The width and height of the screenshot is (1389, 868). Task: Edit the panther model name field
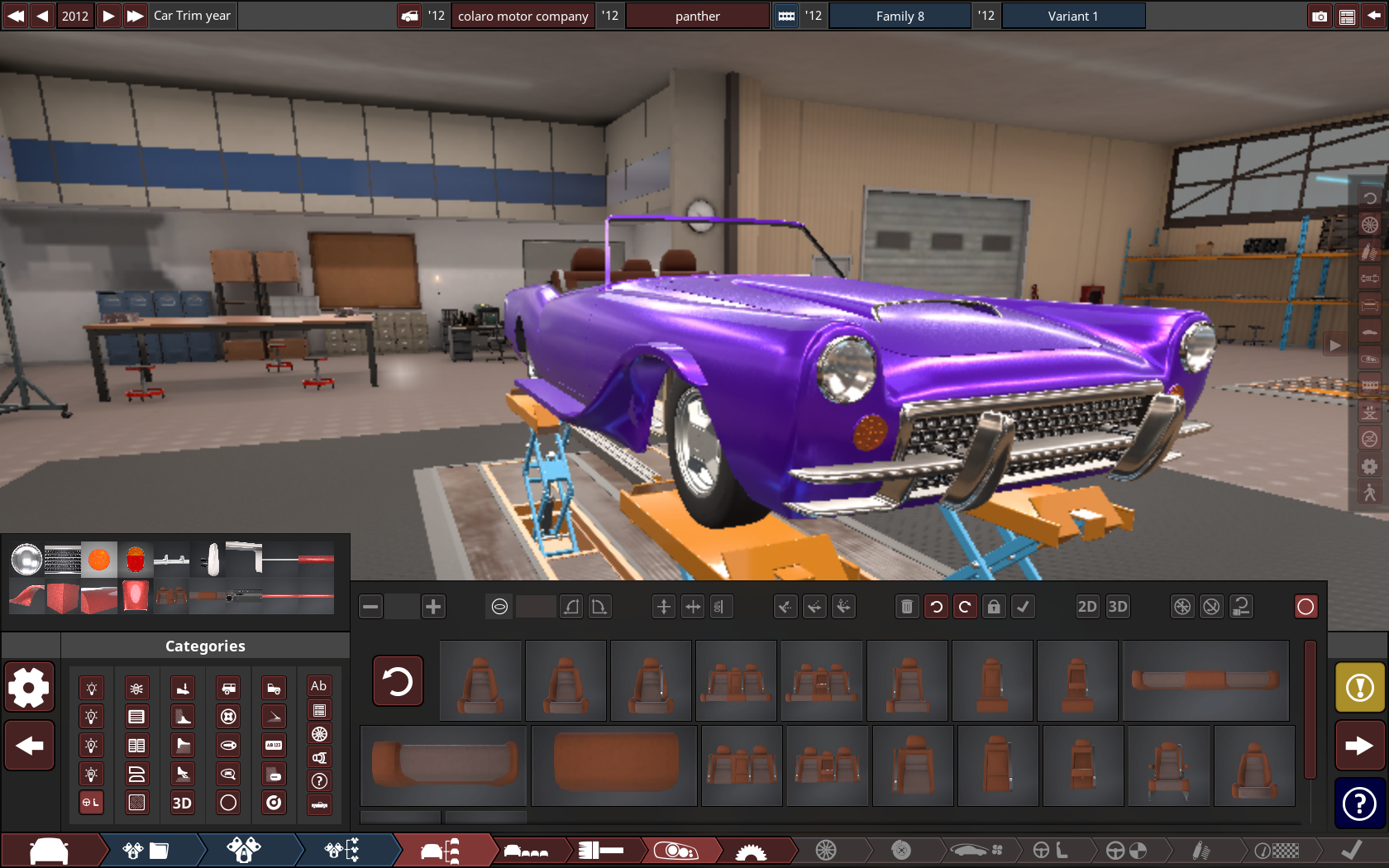[x=697, y=16]
